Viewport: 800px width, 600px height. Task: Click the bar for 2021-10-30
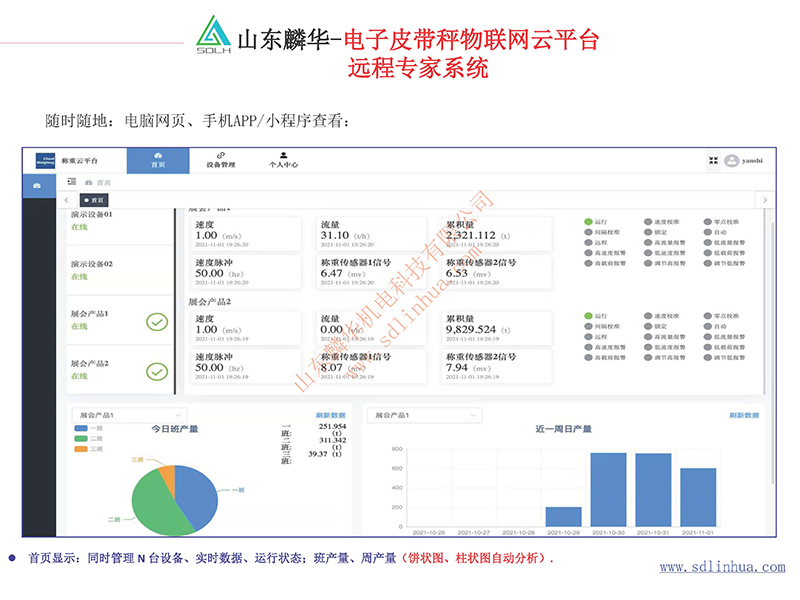[x=608, y=489]
